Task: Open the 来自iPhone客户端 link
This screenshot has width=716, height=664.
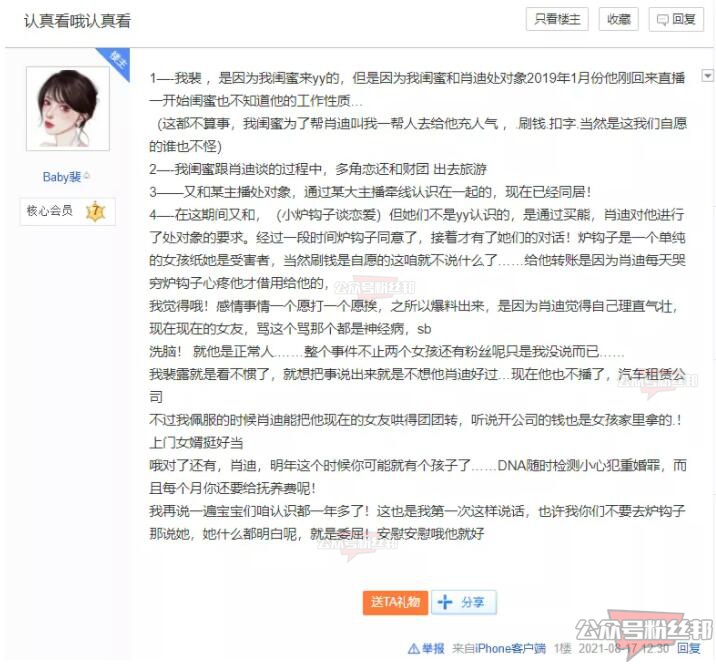Action: coord(499,648)
